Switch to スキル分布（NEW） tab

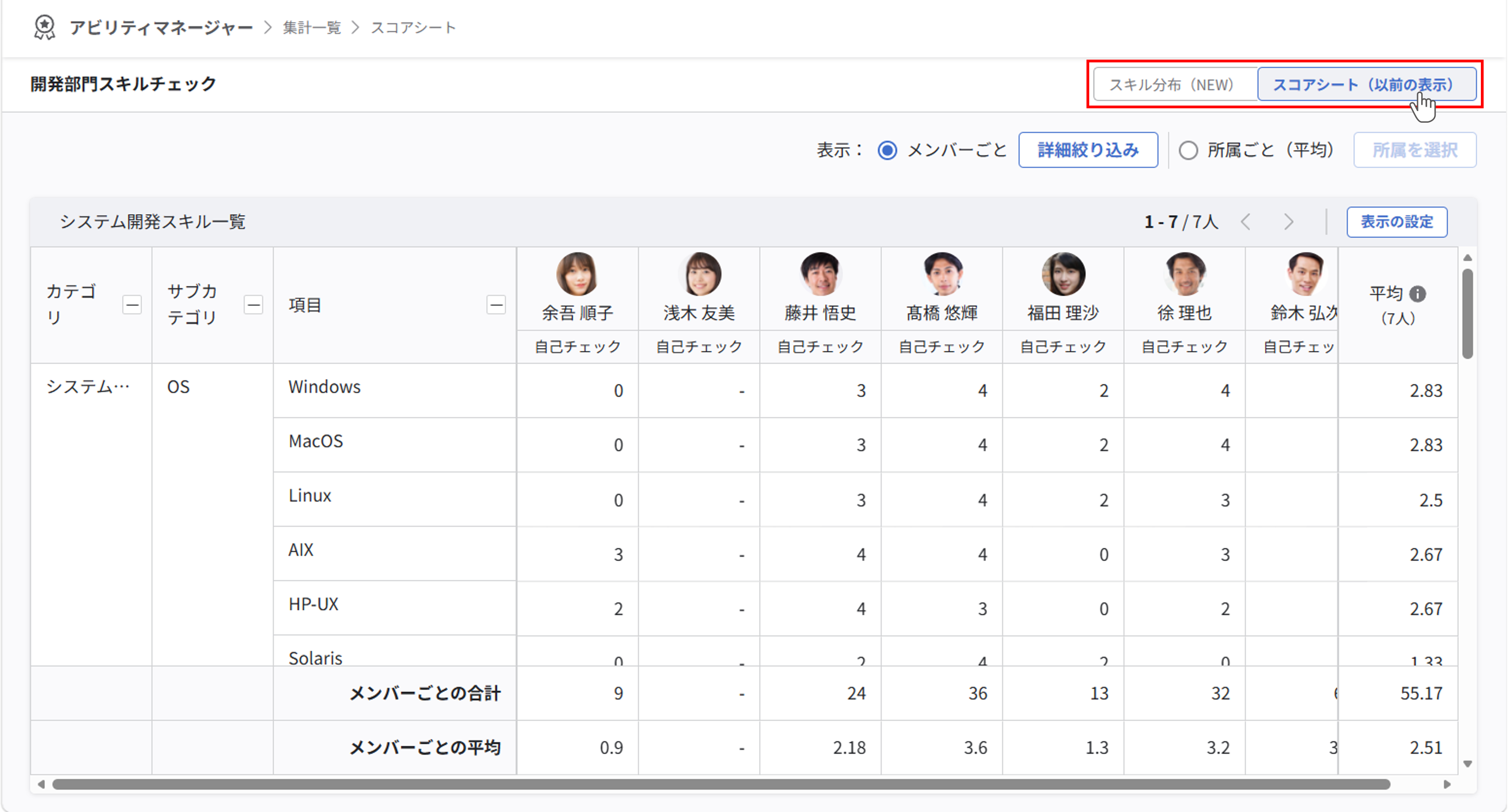(x=1175, y=85)
